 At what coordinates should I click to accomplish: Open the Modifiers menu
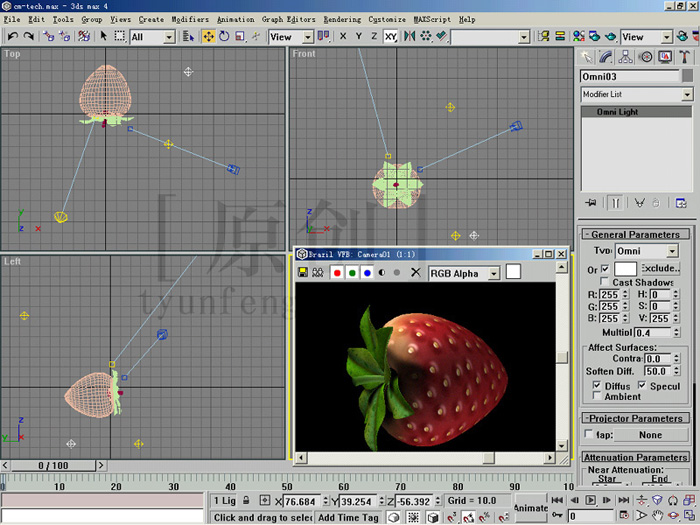(x=190, y=19)
